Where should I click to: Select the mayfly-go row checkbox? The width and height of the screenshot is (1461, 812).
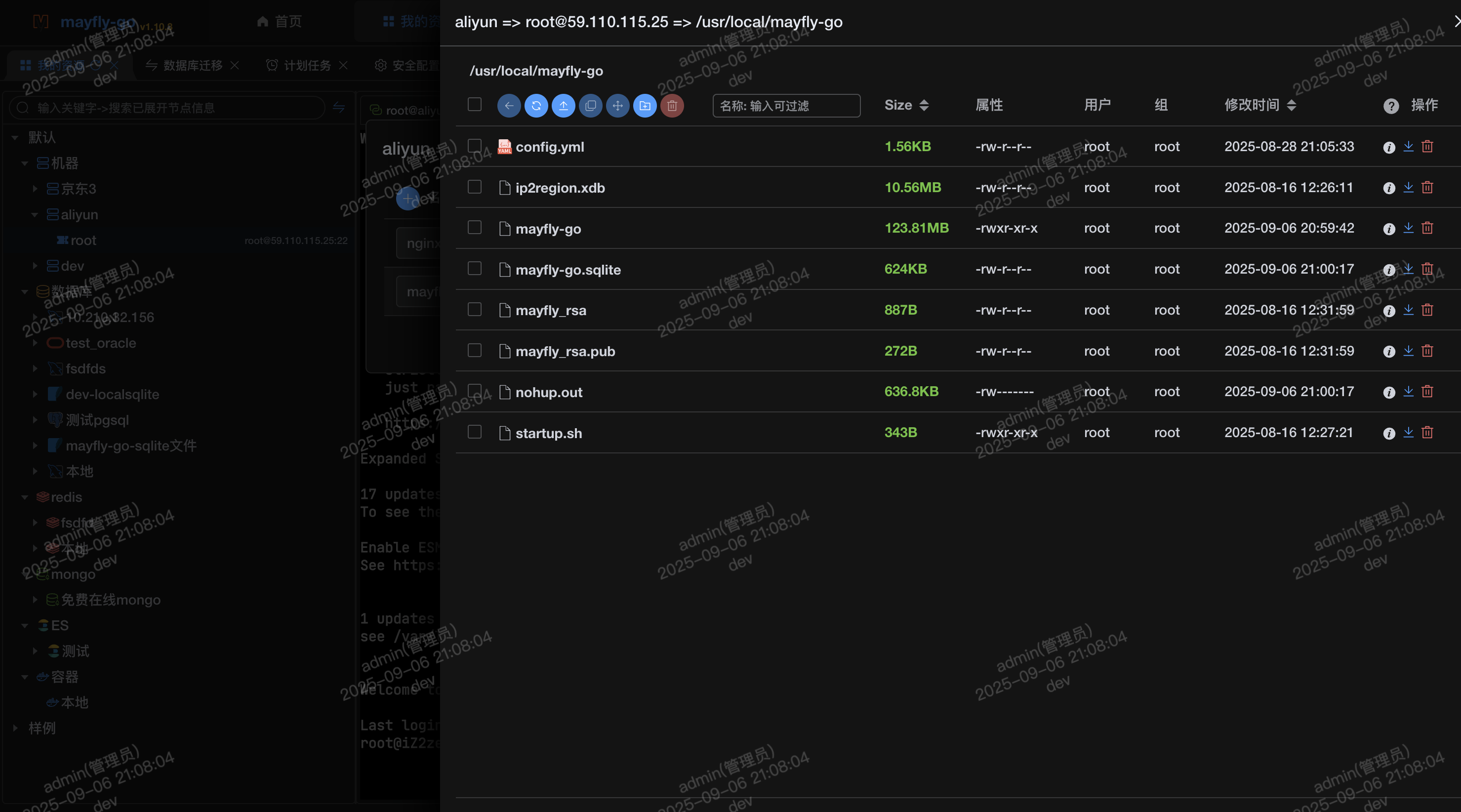coord(474,227)
